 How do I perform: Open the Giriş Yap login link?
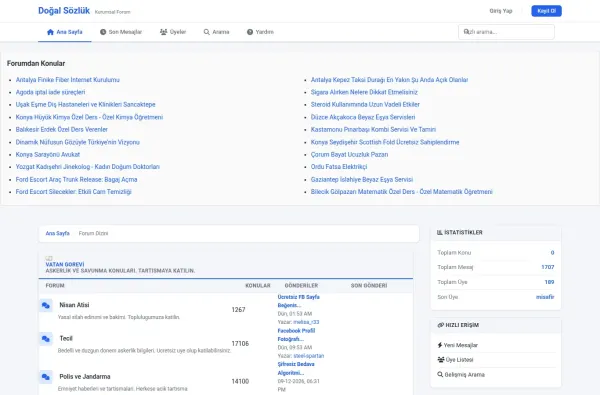[501, 11]
